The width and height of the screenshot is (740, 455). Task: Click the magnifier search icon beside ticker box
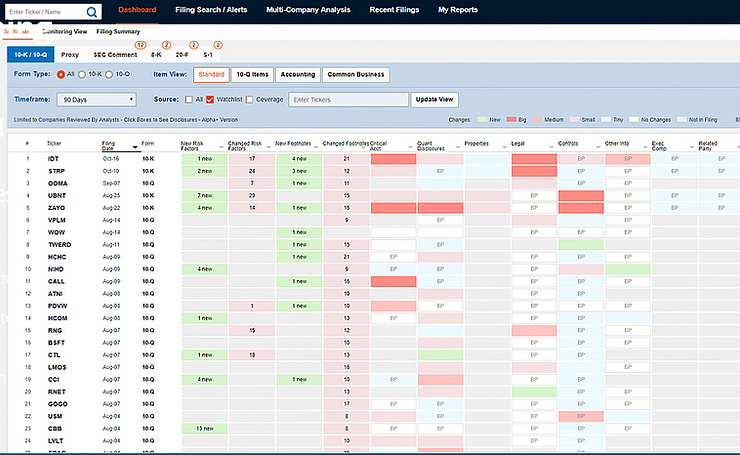(92, 12)
